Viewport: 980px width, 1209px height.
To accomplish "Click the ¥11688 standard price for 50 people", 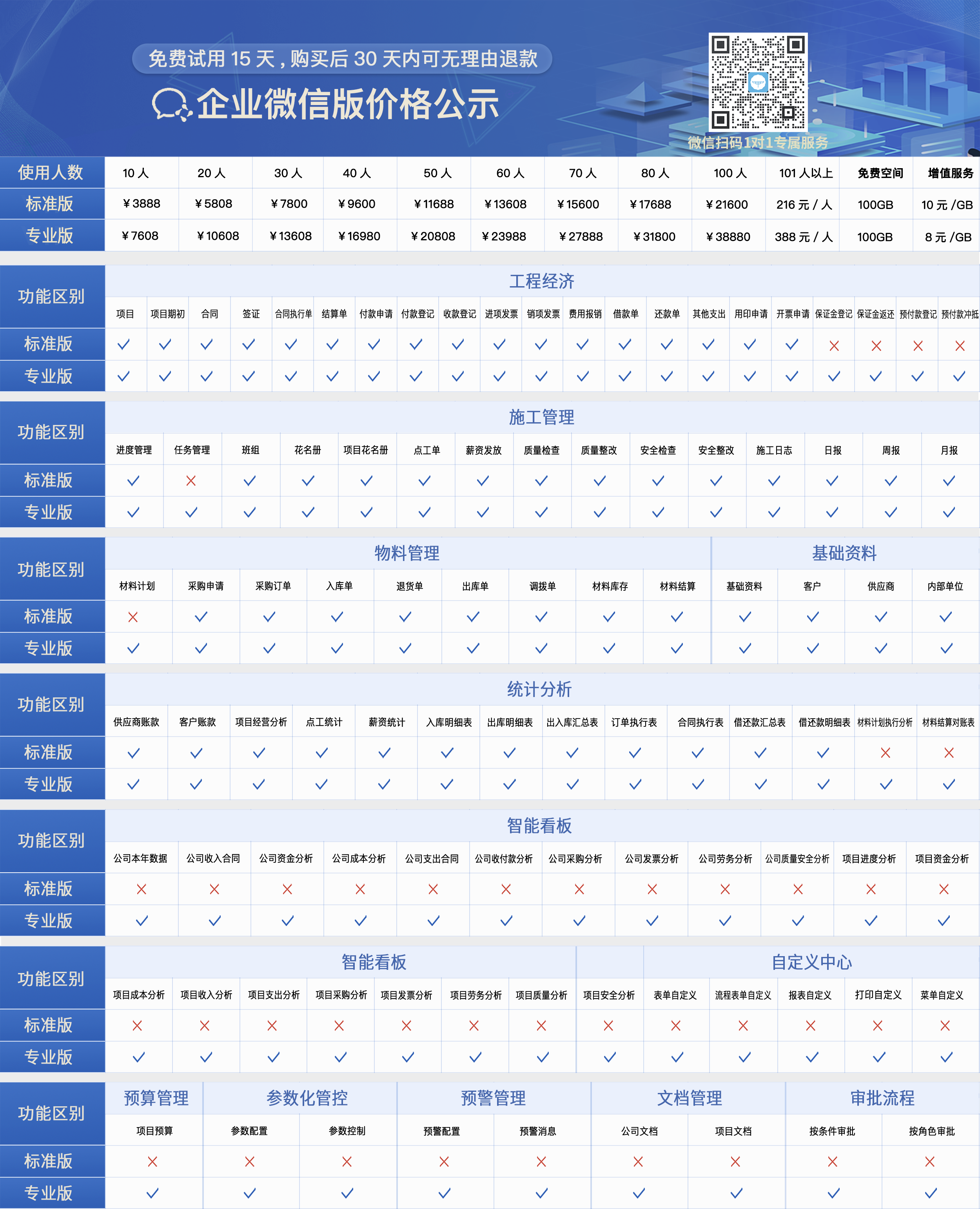I will tap(434, 204).
